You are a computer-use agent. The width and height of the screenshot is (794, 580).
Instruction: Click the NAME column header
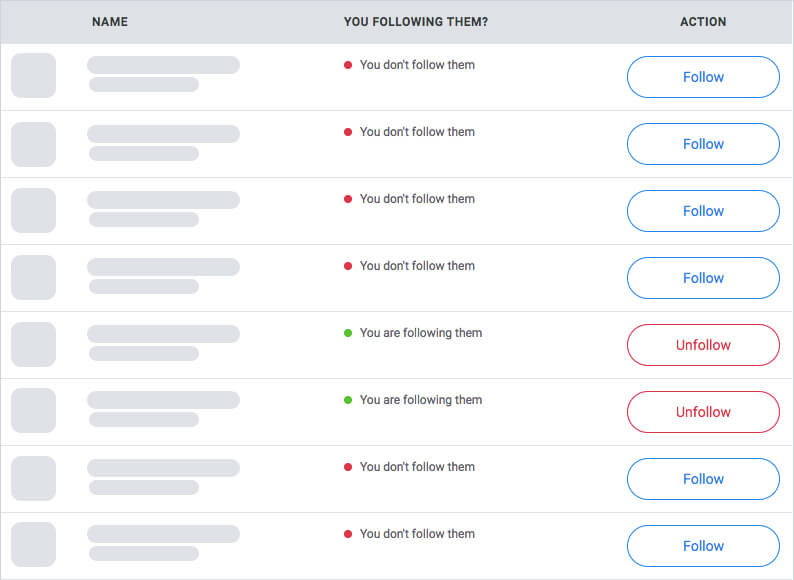click(x=110, y=22)
